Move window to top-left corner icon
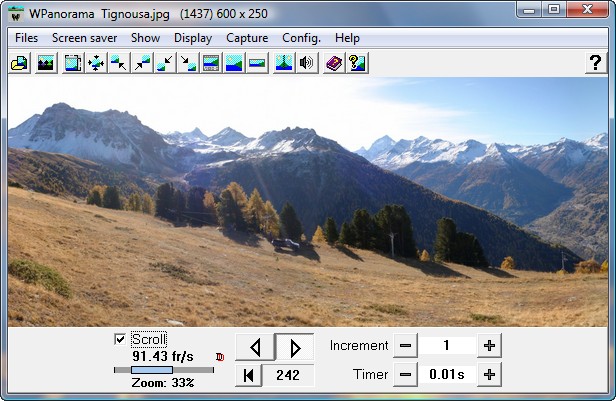Image resolution: width=616 pixels, height=401 pixels. point(119,63)
